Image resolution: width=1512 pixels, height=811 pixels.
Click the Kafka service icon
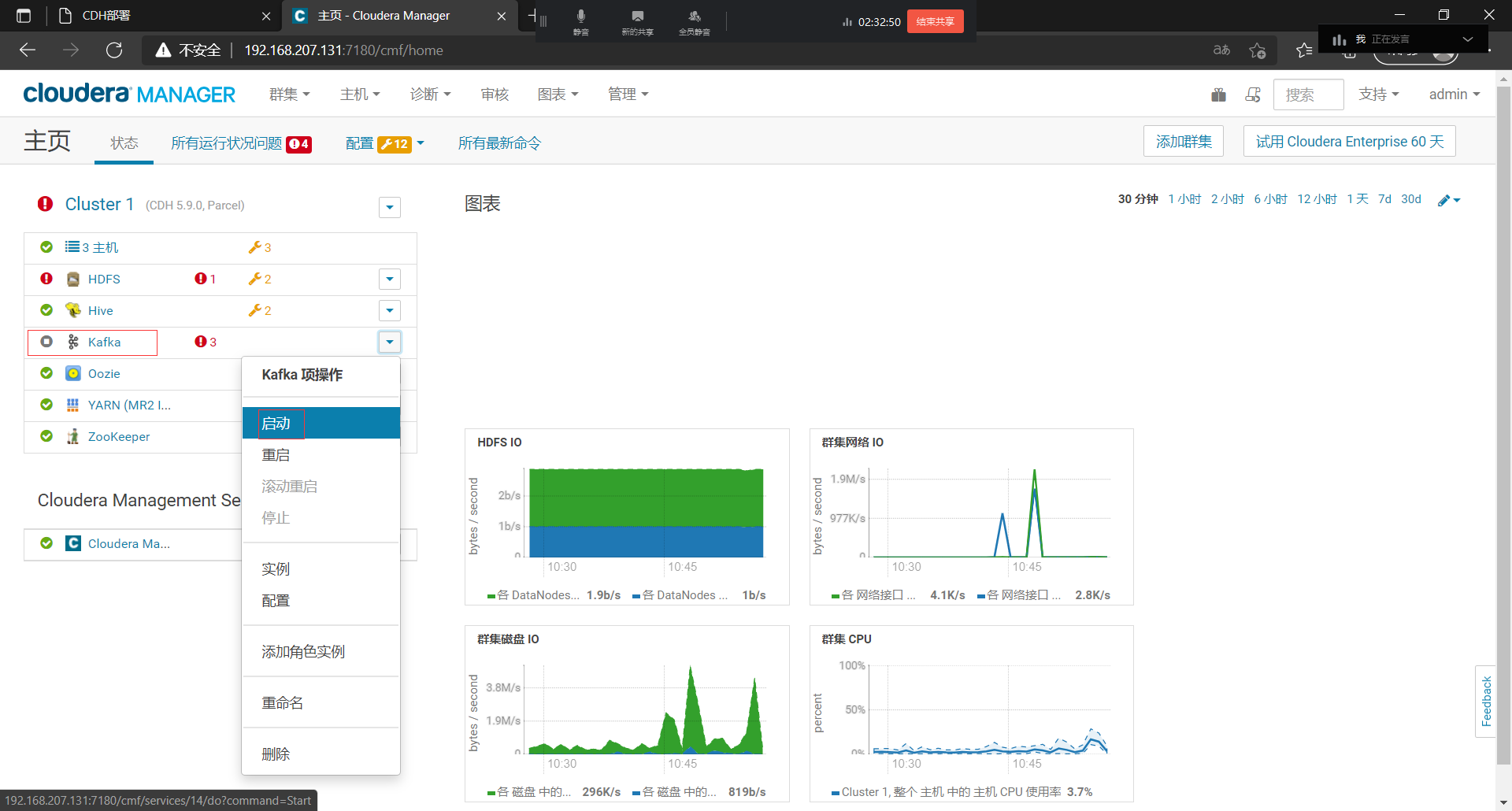click(x=73, y=342)
